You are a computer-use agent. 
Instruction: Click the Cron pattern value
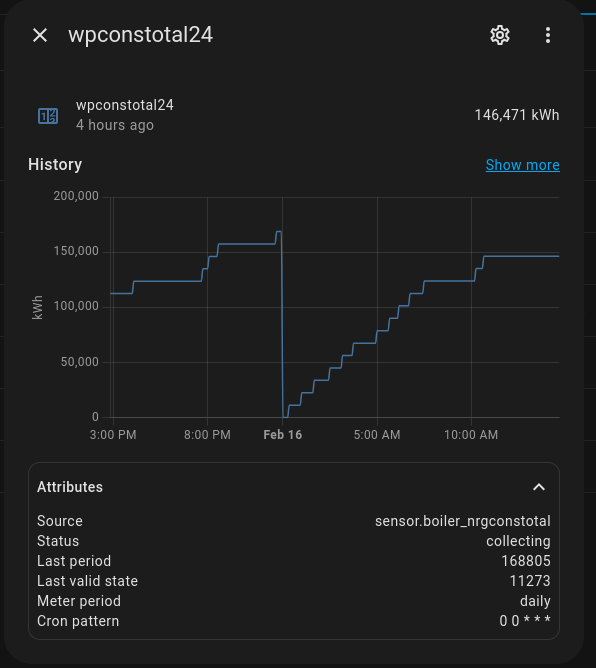pos(525,621)
